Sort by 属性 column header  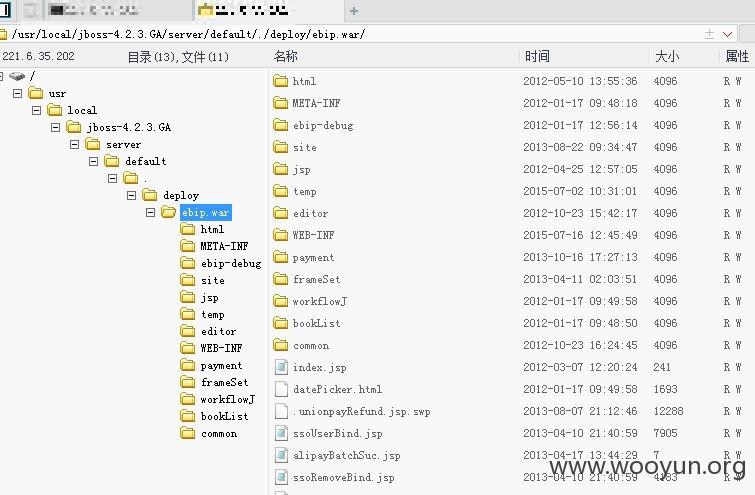[x=737, y=56]
